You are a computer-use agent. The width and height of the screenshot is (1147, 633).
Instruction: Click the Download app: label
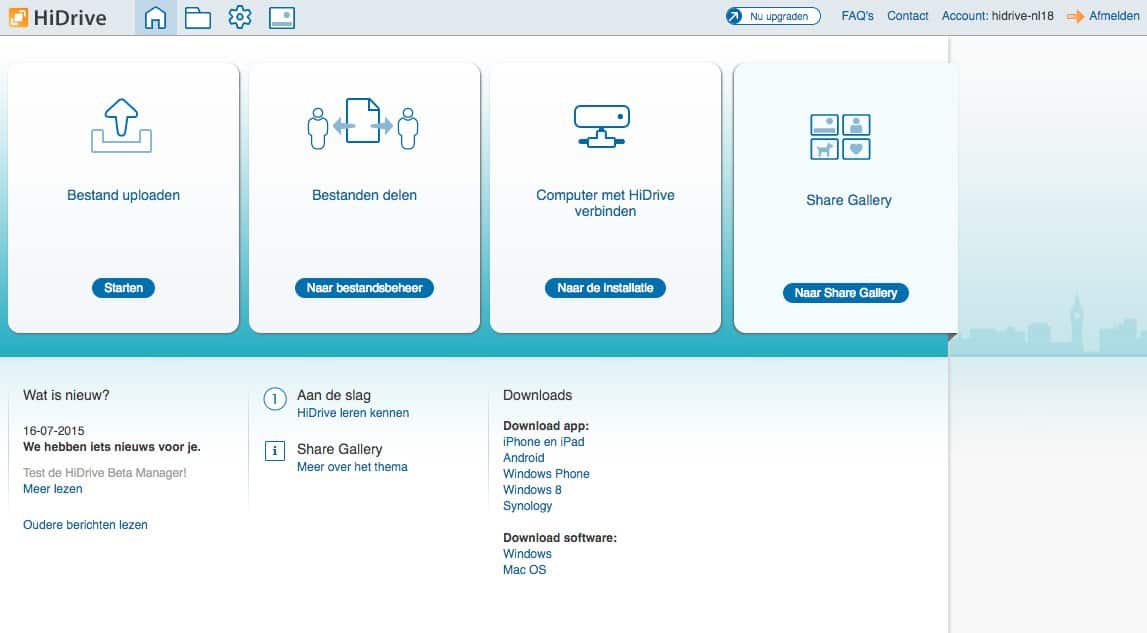coord(546,426)
